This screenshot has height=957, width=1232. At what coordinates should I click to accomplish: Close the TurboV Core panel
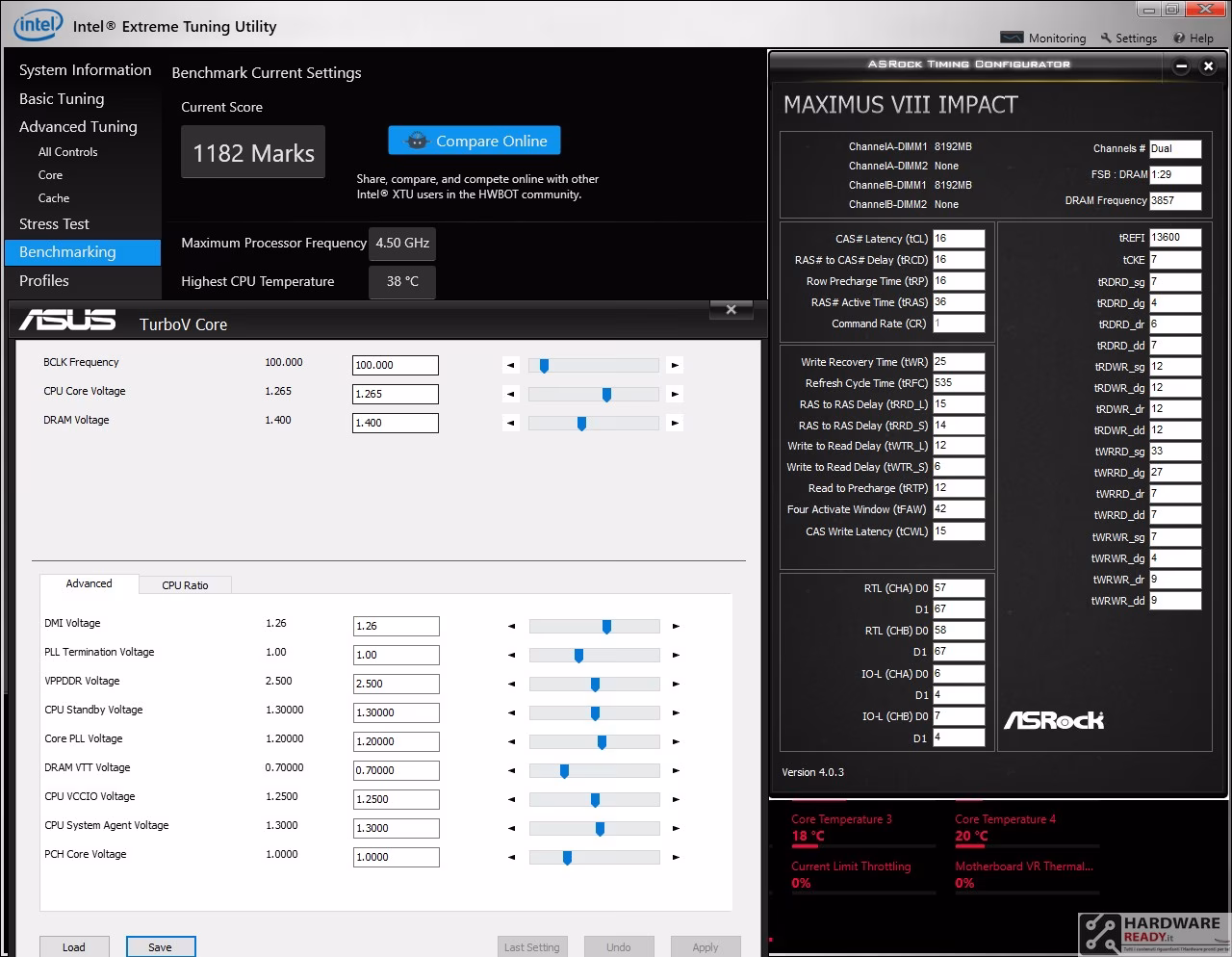coord(731,309)
